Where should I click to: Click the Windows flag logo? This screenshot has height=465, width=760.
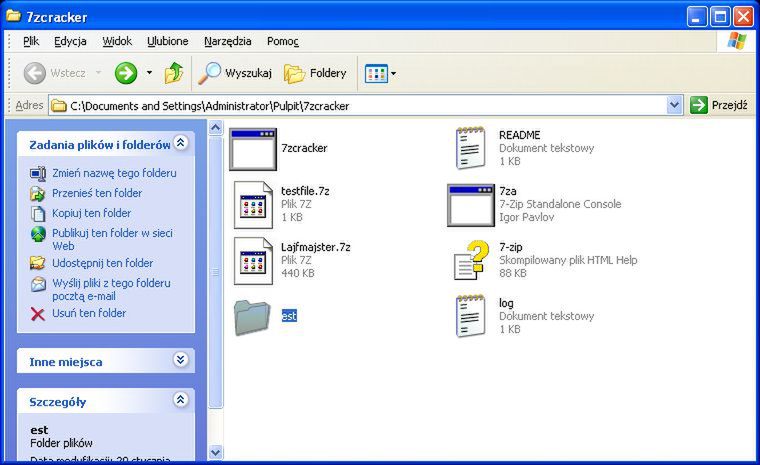pos(737,41)
